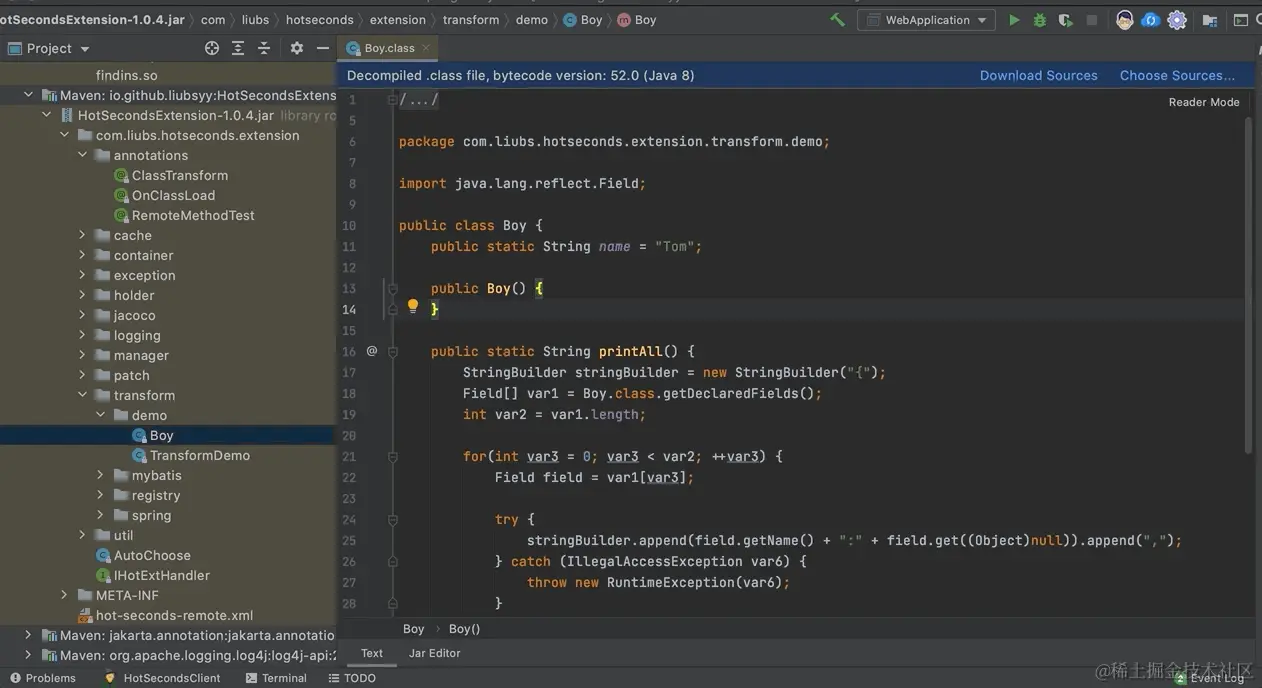Click Boy() in the breadcrumb bar
The width and height of the screenshot is (1262, 688).
[x=464, y=628]
